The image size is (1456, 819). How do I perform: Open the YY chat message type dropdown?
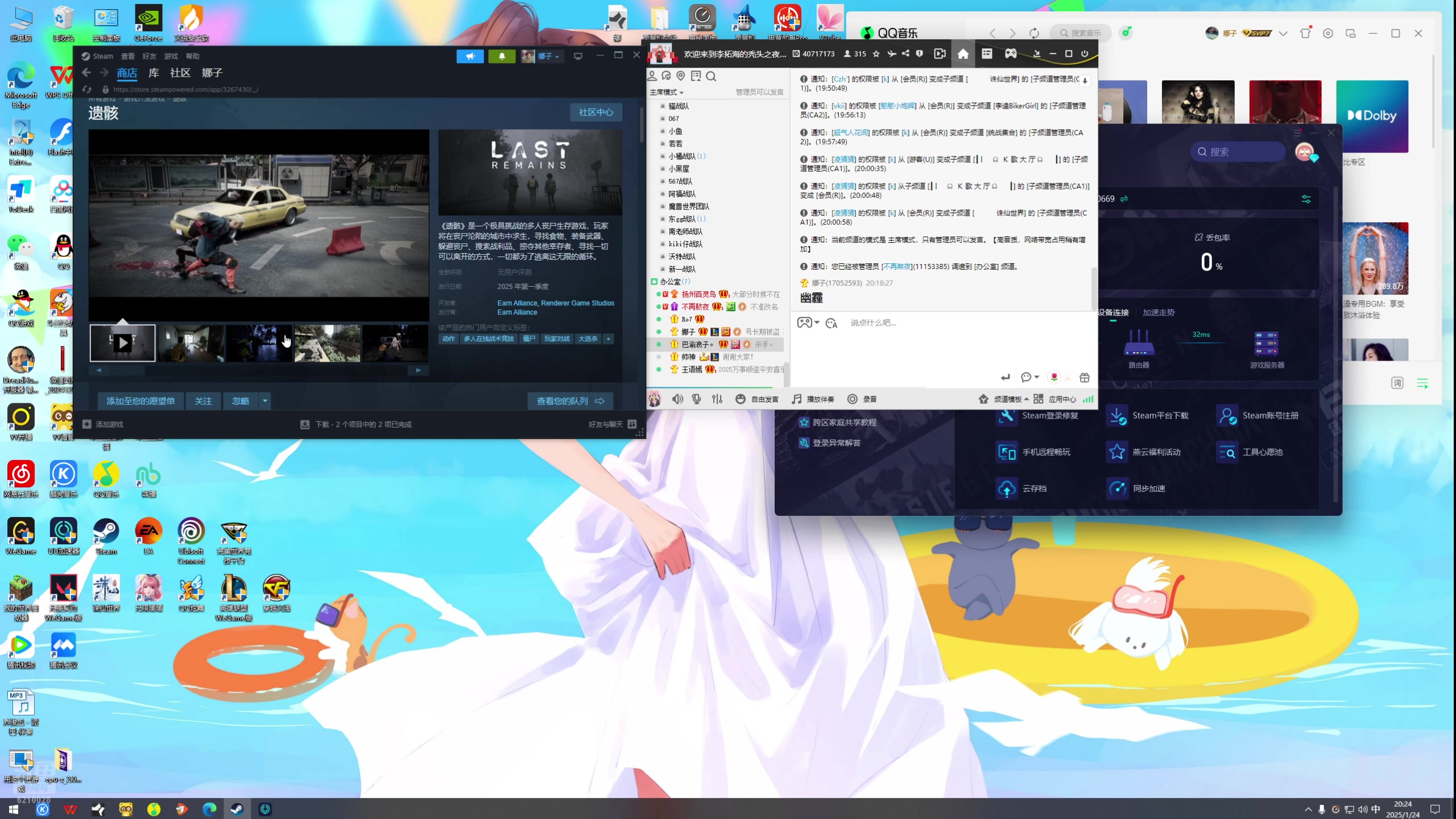(x=1029, y=377)
